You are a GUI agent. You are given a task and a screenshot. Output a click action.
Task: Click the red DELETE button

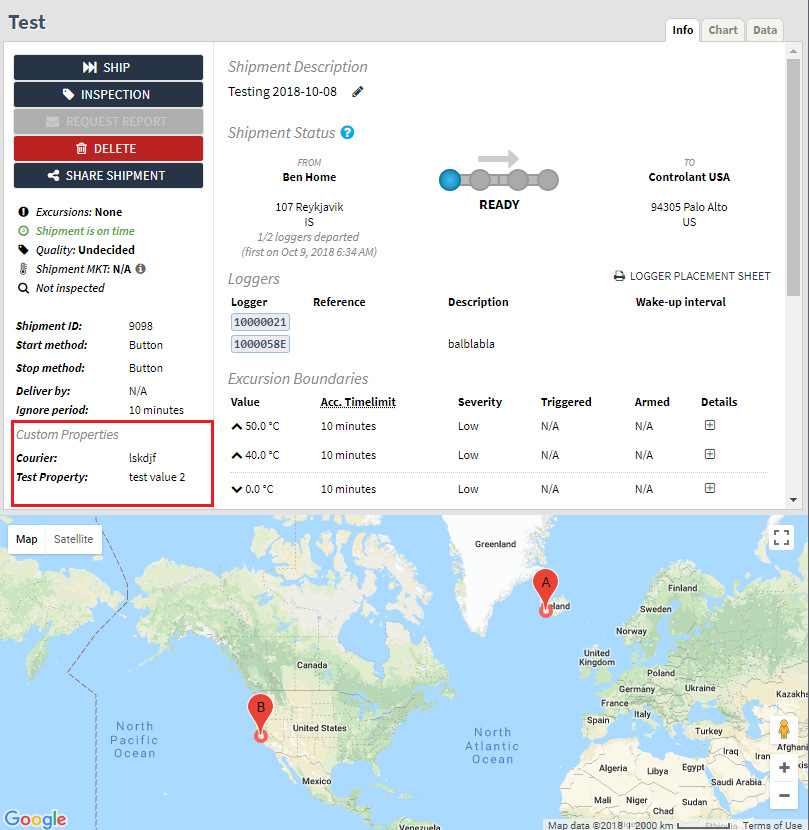[109, 149]
